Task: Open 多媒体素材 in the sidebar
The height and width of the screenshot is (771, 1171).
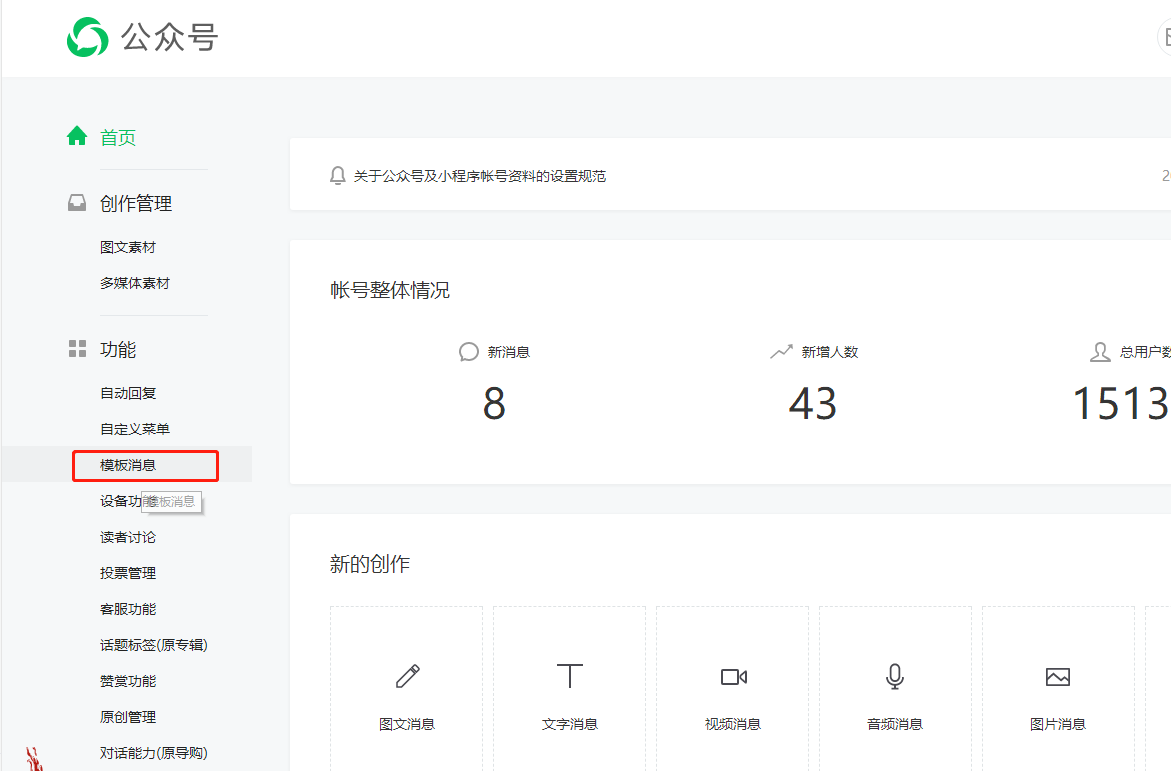Action: 135,283
